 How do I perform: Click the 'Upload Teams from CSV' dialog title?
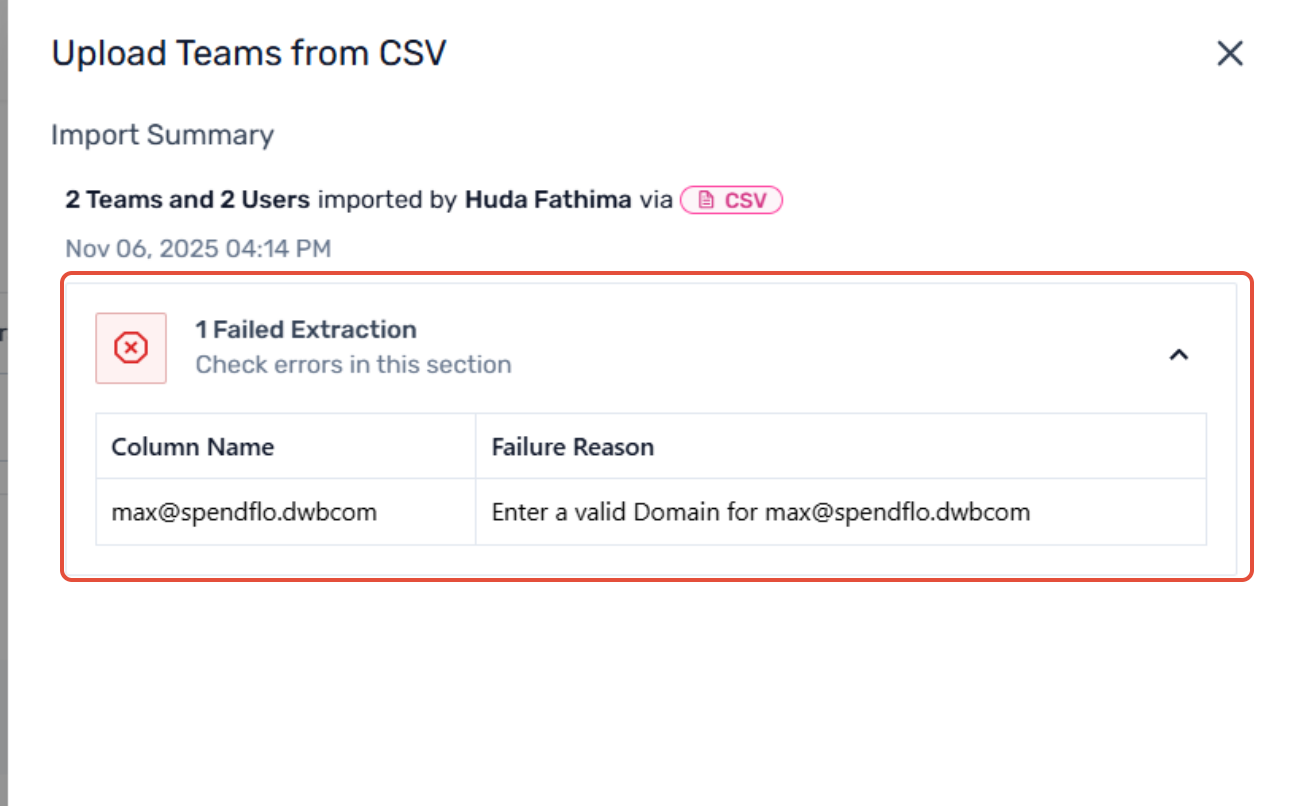[248, 53]
